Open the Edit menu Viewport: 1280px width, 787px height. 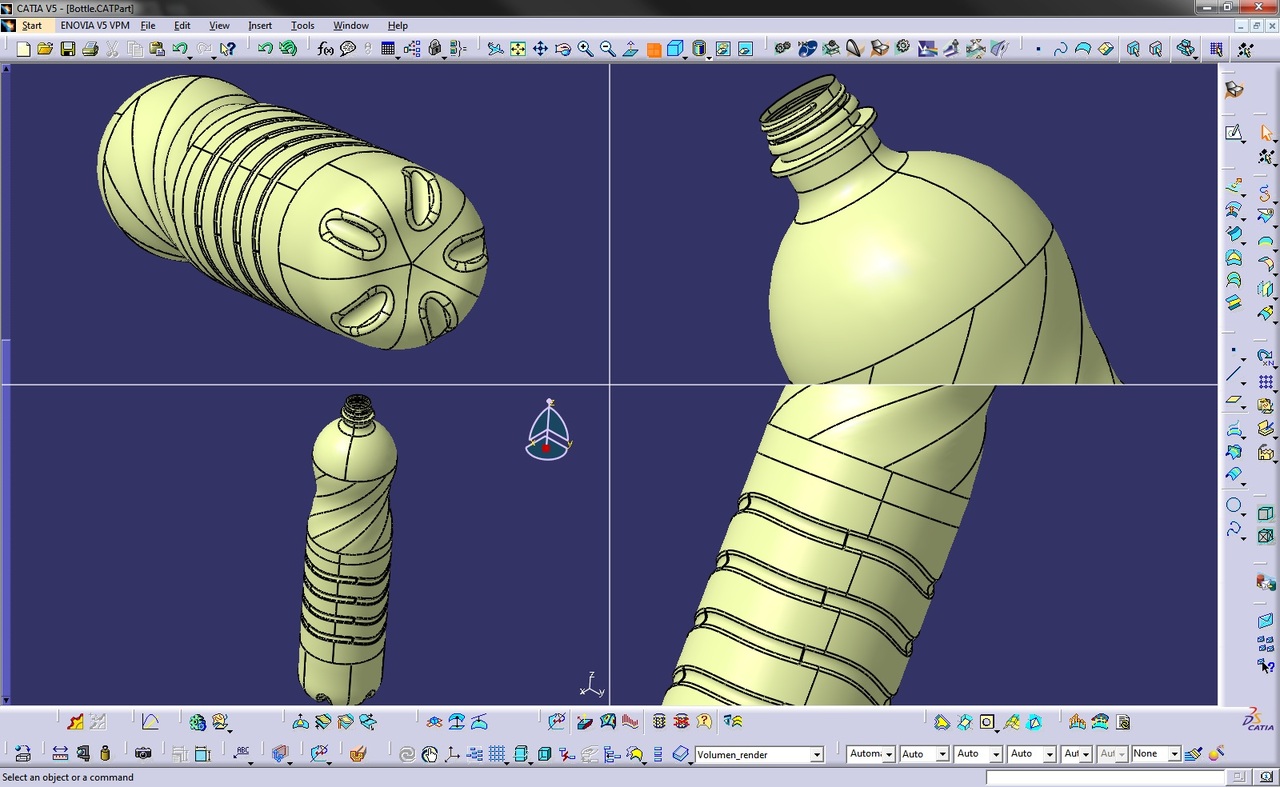[x=182, y=25]
